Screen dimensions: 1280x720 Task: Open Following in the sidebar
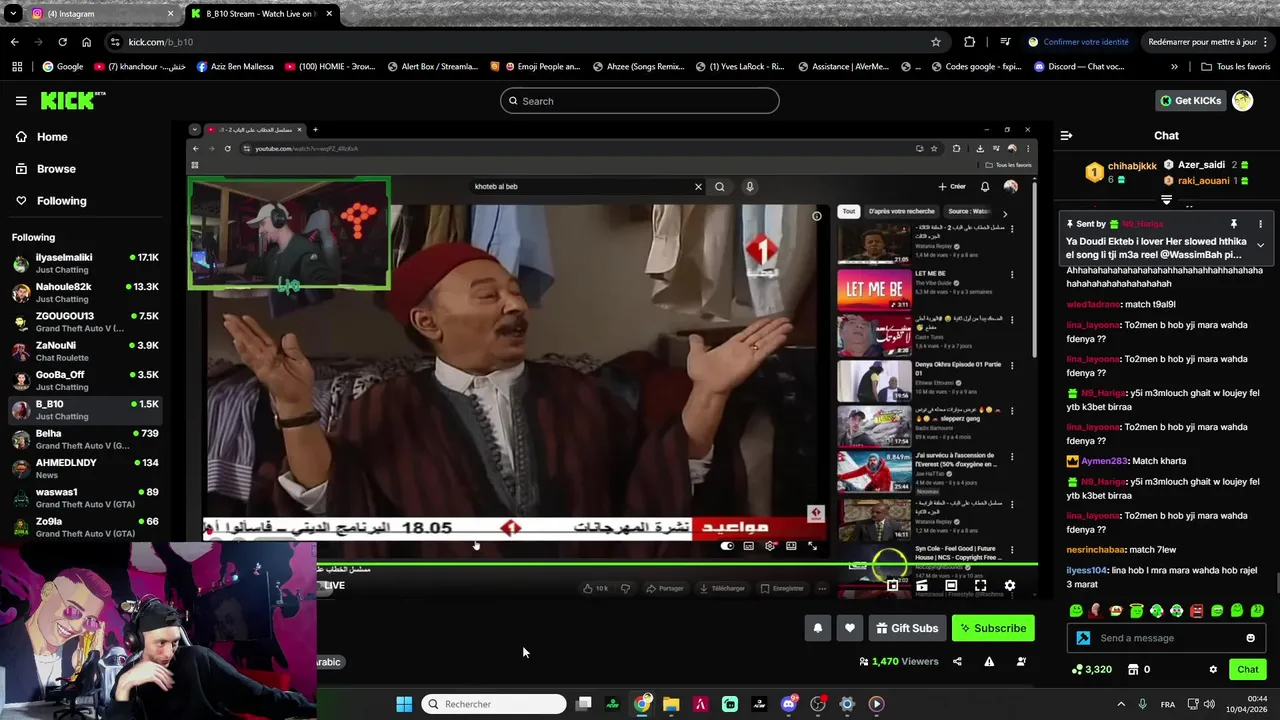coord(85,201)
